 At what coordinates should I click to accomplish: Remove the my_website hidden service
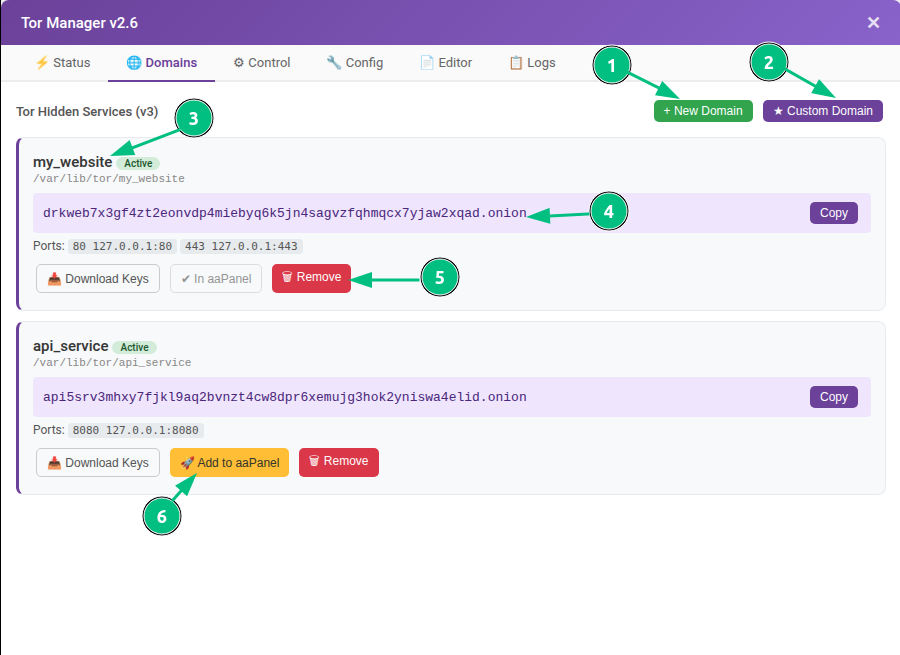311,278
